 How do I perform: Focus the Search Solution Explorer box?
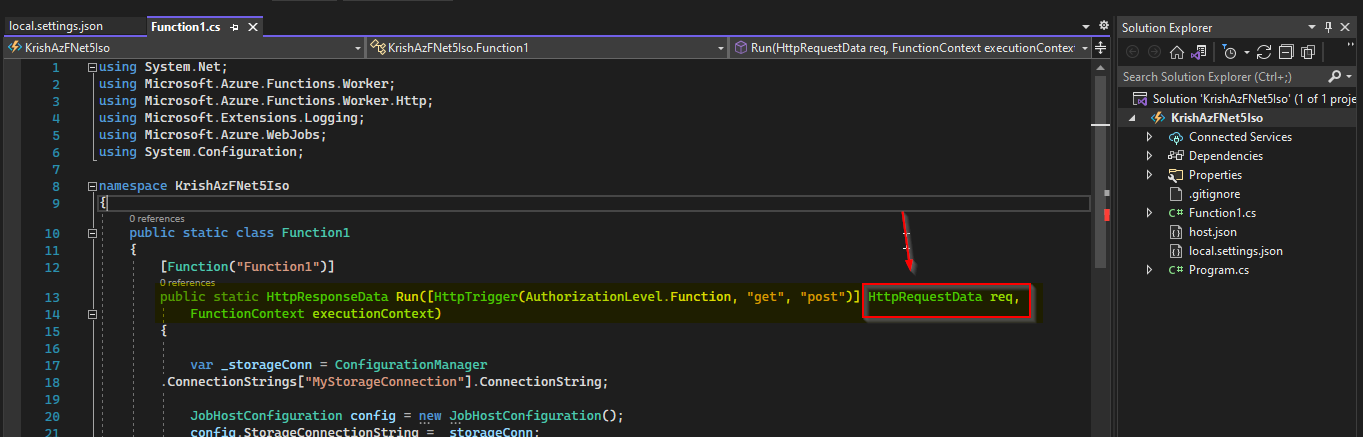click(1222, 76)
